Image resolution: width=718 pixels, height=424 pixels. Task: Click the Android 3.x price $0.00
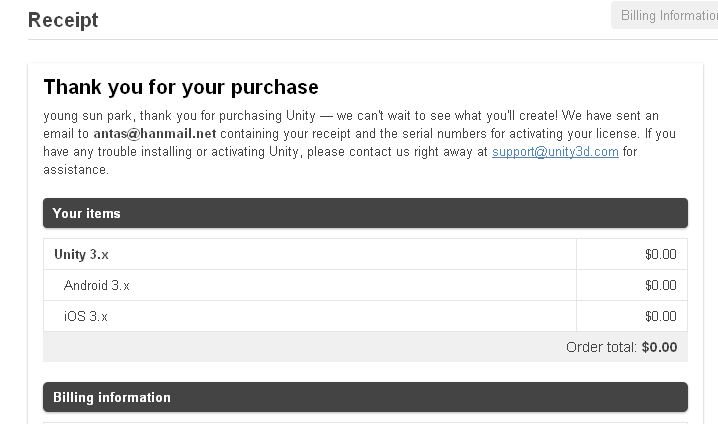pyautogui.click(x=660, y=285)
